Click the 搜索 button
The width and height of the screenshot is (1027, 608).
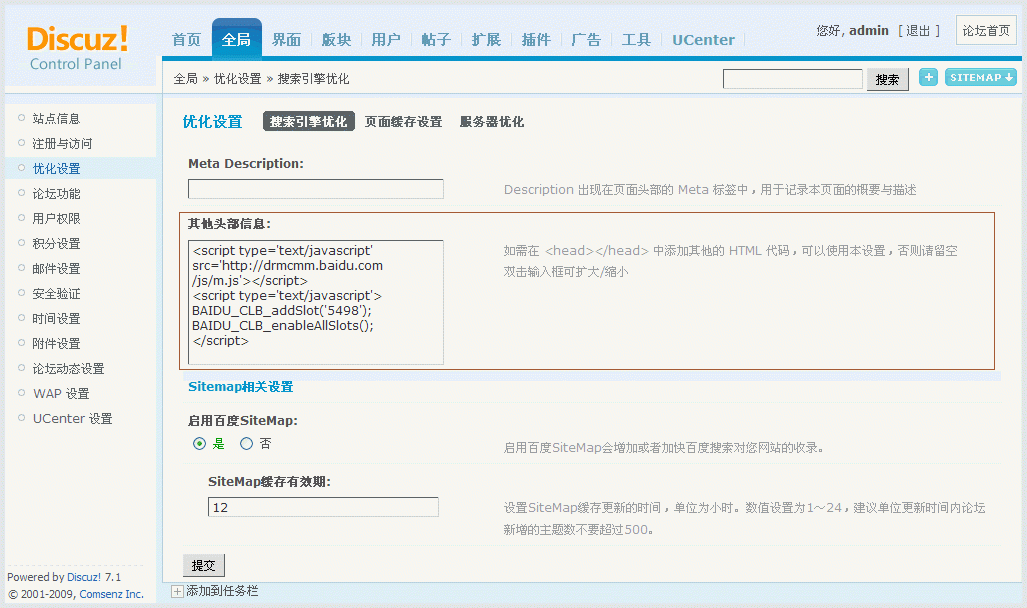click(x=887, y=79)
